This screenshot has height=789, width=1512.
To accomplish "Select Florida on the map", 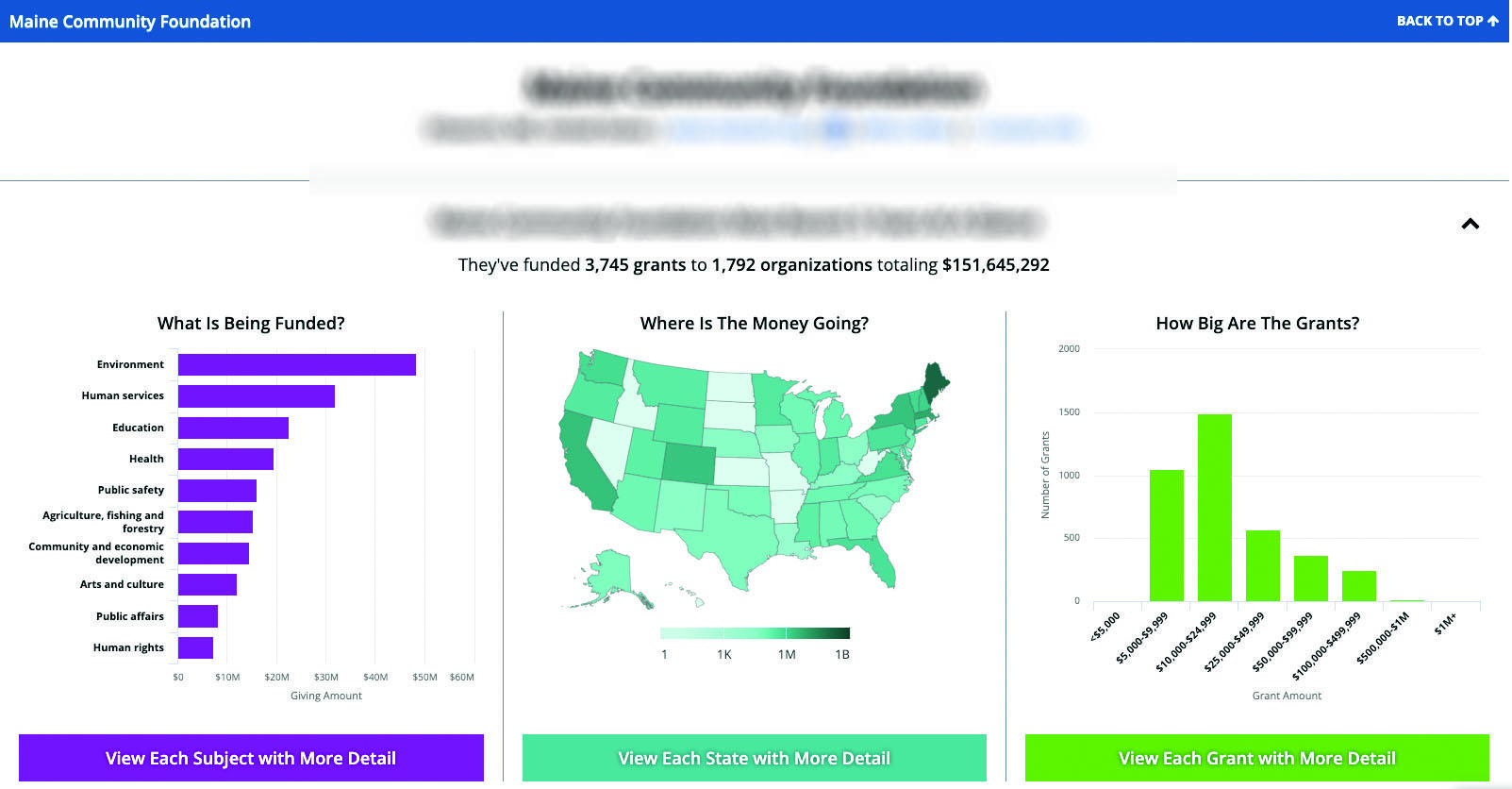I will pyautogui.click(x=882, y=563).
